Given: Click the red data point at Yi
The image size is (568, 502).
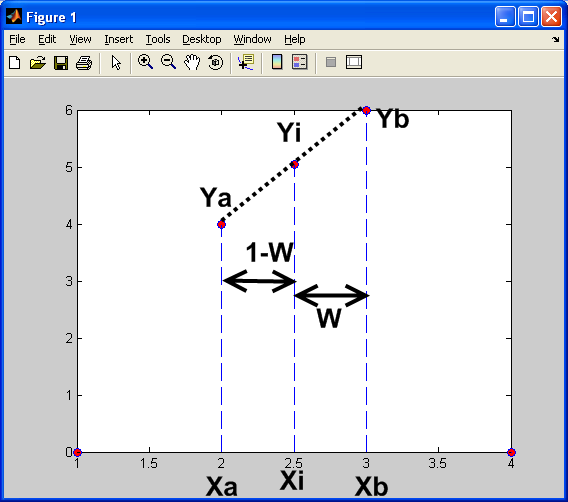Looking at the screenshot, I should (295, 164).
